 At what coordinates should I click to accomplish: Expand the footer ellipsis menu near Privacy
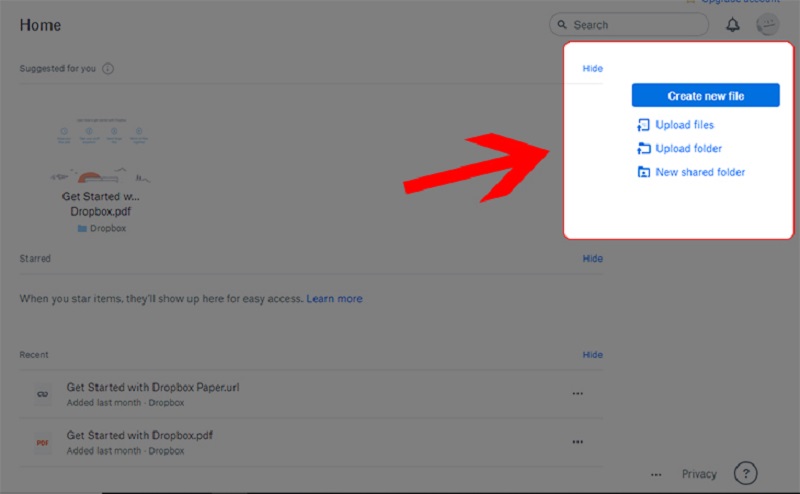coord(656,475)
